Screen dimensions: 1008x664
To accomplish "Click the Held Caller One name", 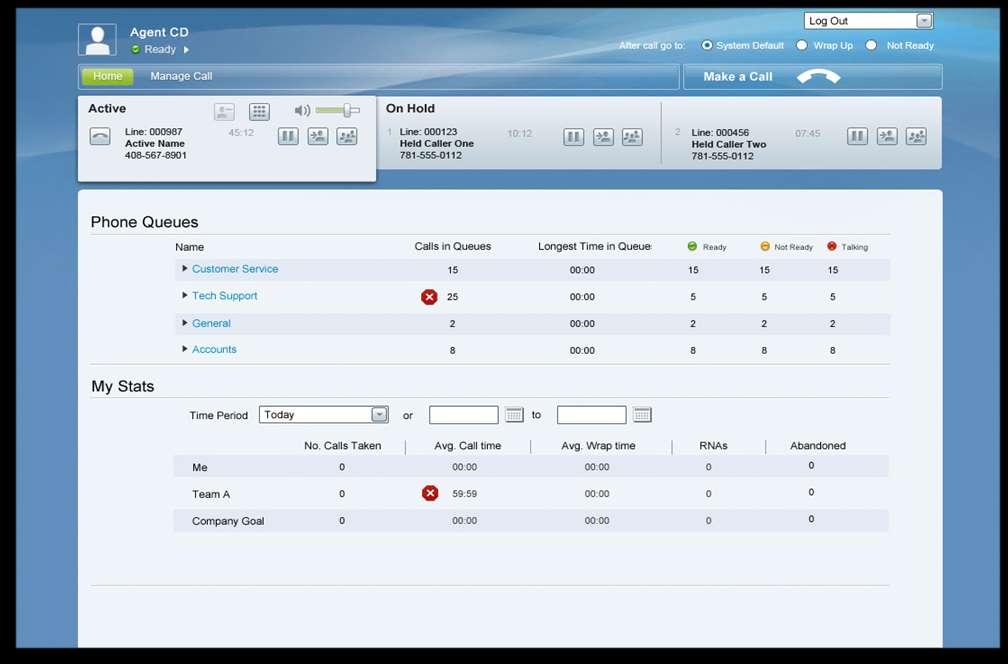I will tap(436, 143).
